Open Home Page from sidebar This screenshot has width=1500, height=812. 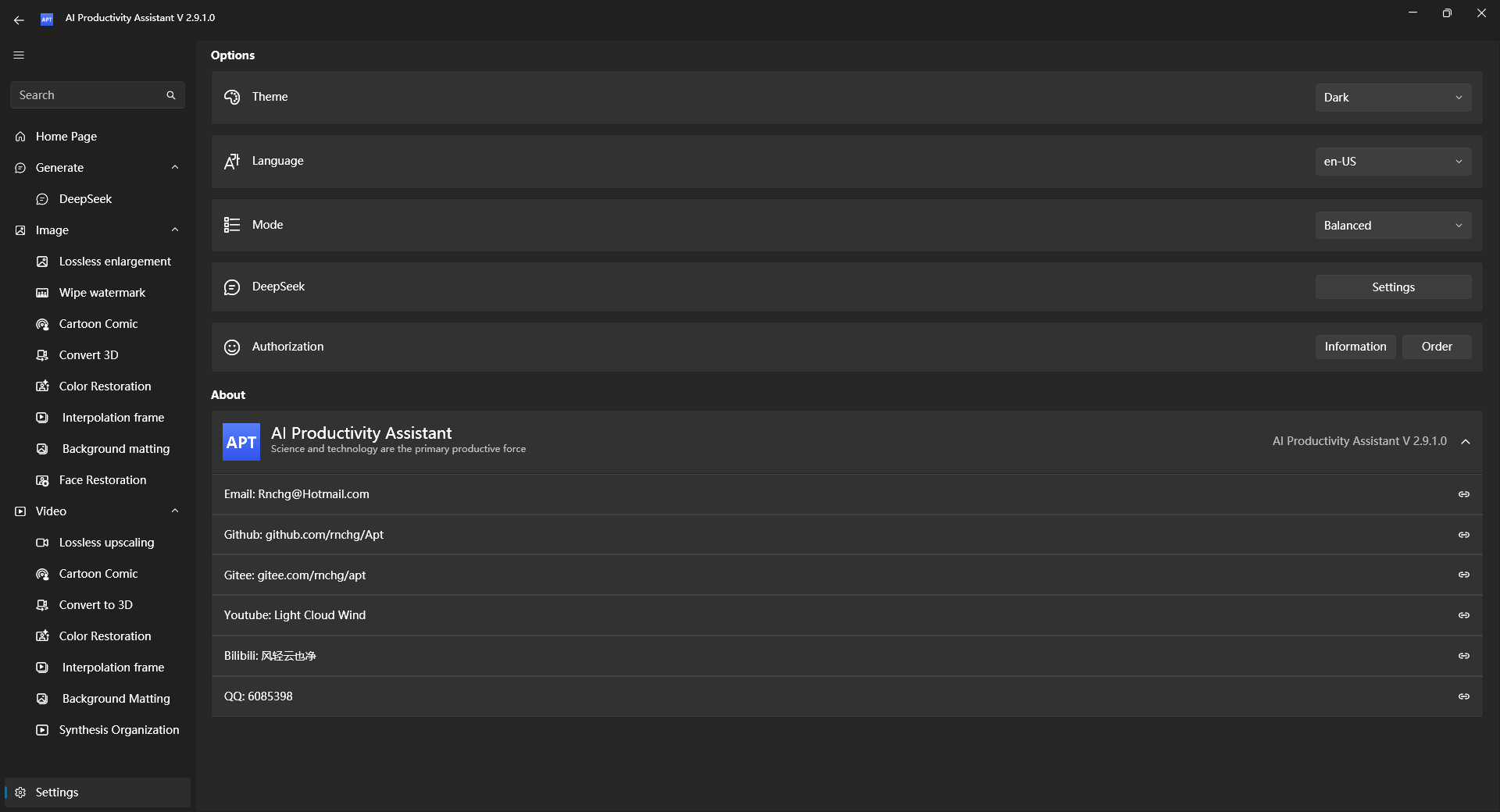pyautogui.click(x=98, y=137)
